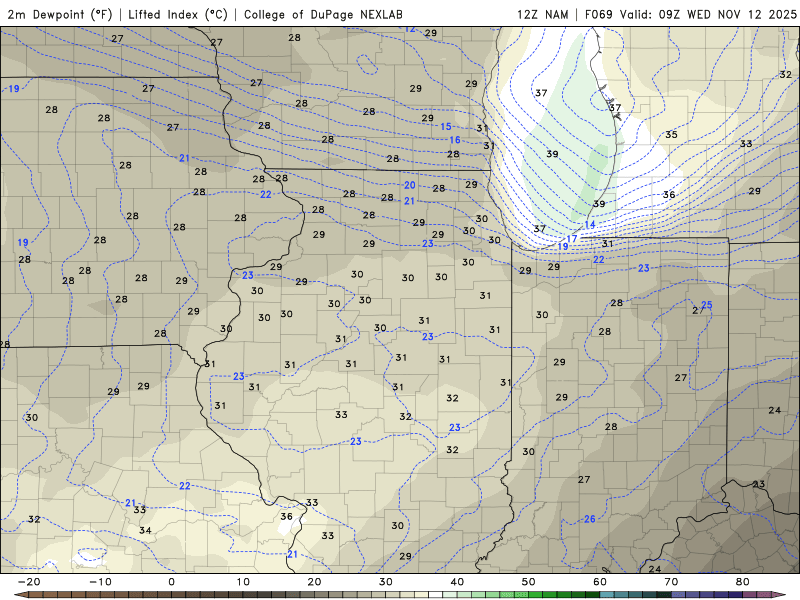Click the '80' colorbar label
Screen dimensions: 800x600
(743, 582)
